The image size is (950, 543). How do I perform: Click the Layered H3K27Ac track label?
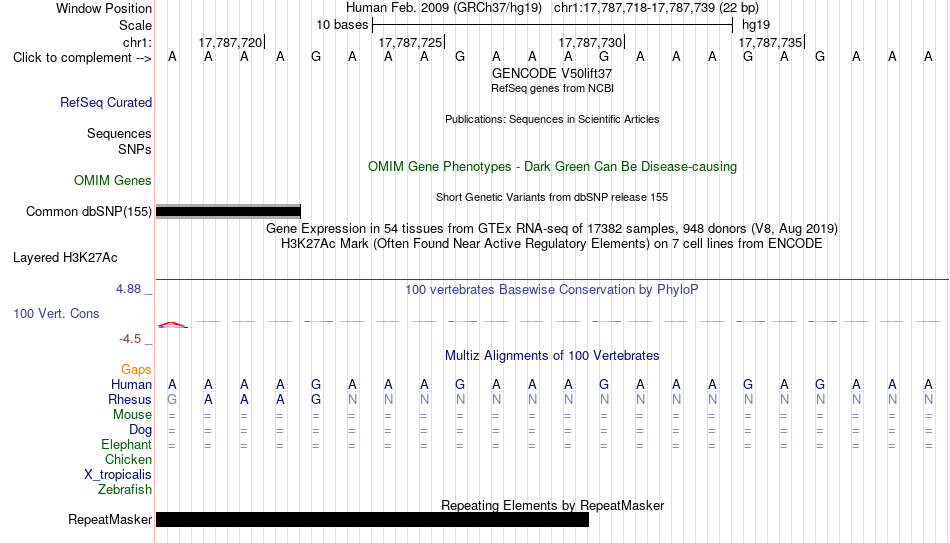(x=65, y=258)
